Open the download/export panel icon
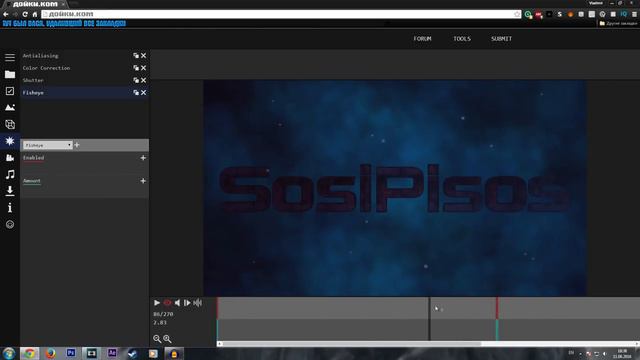 point(10,191)
